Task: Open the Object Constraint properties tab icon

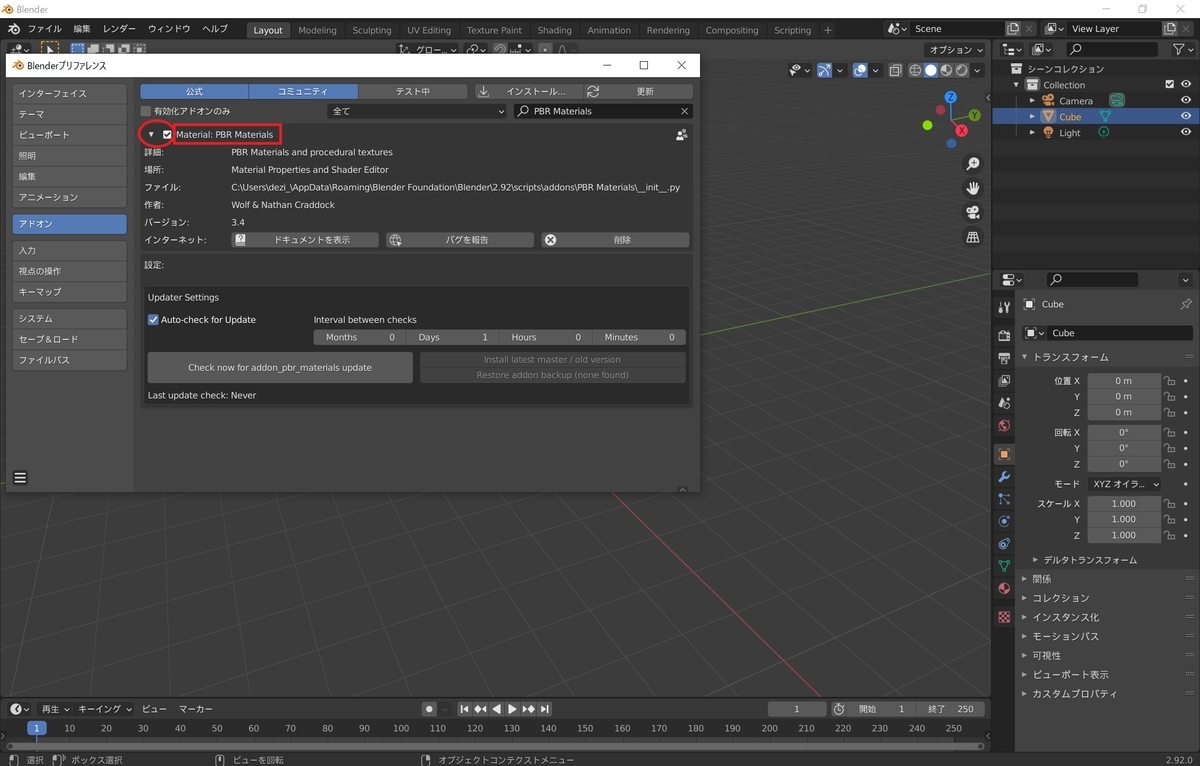Action: (x=1004, y=544)
